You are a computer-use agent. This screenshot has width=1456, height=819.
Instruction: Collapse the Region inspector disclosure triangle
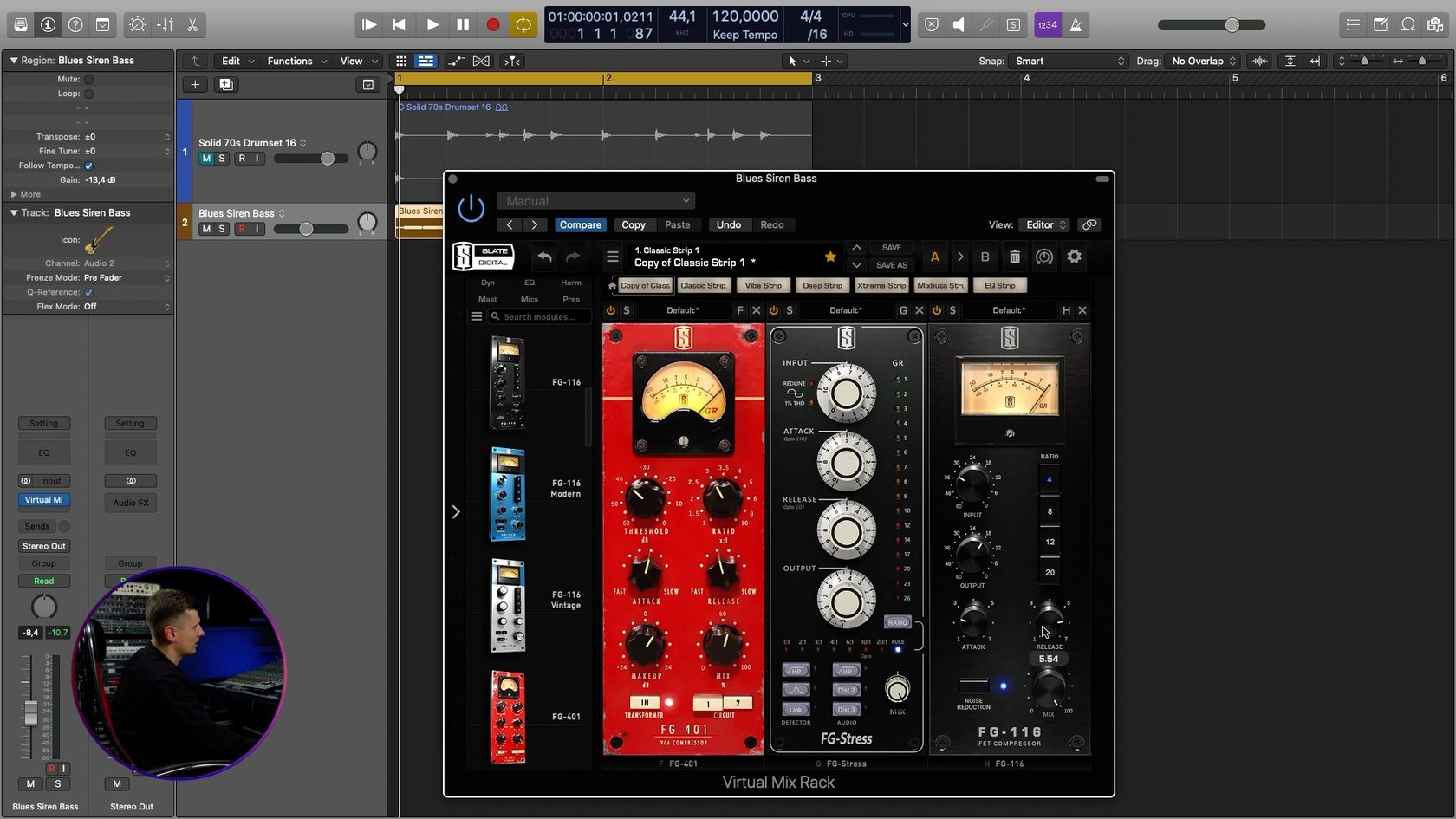(14, 61)
